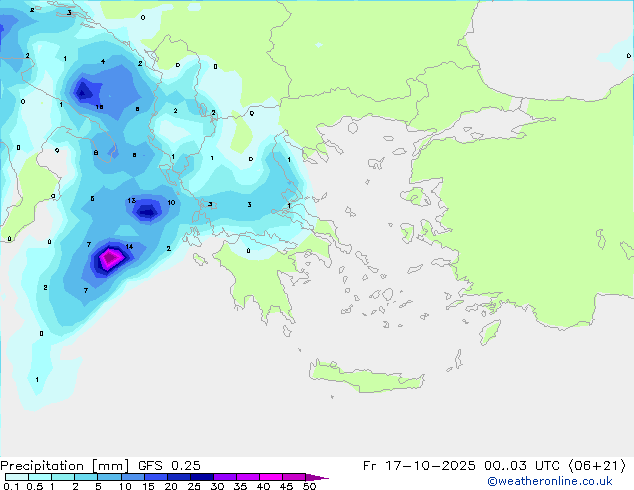Select the 30–35 mm purple legend box
Image resolution: width=634 pixels, height=490 pixels.
pos(225,477)
